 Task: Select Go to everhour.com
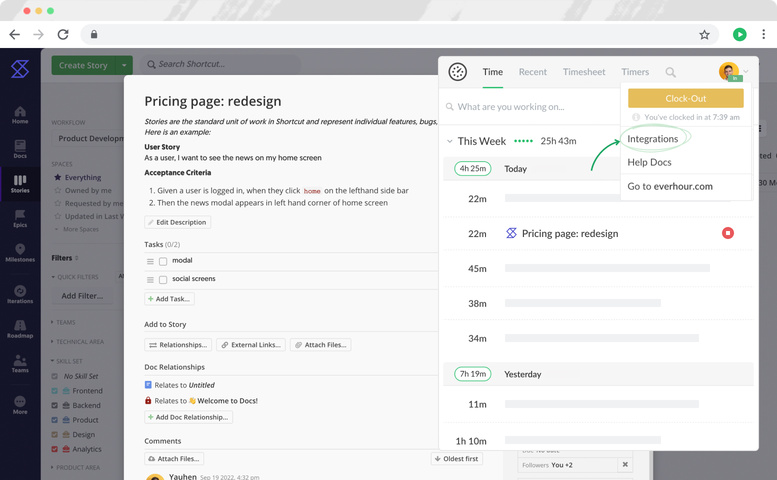[670, 186]
